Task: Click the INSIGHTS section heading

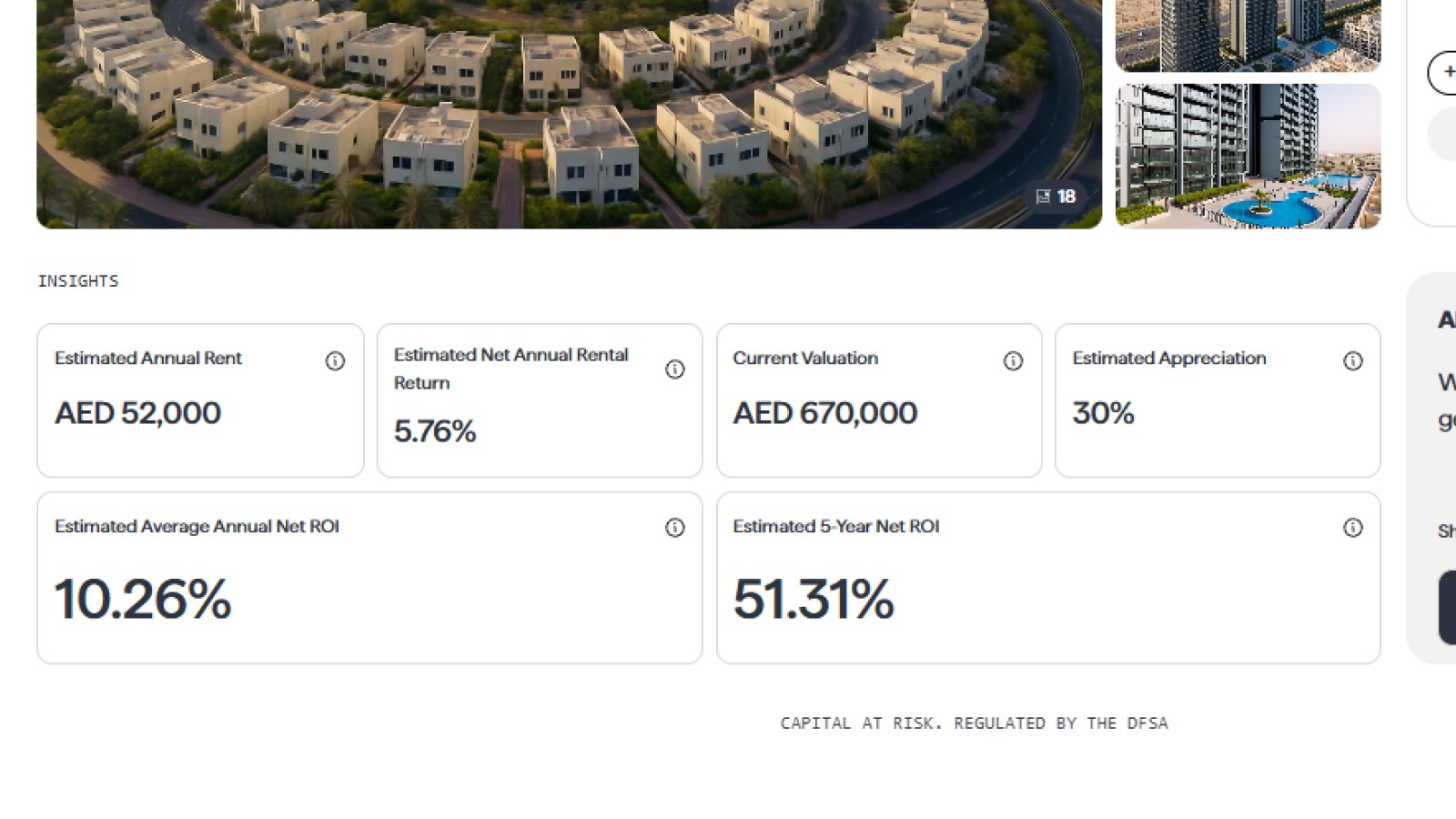Action: coord(77,281)
